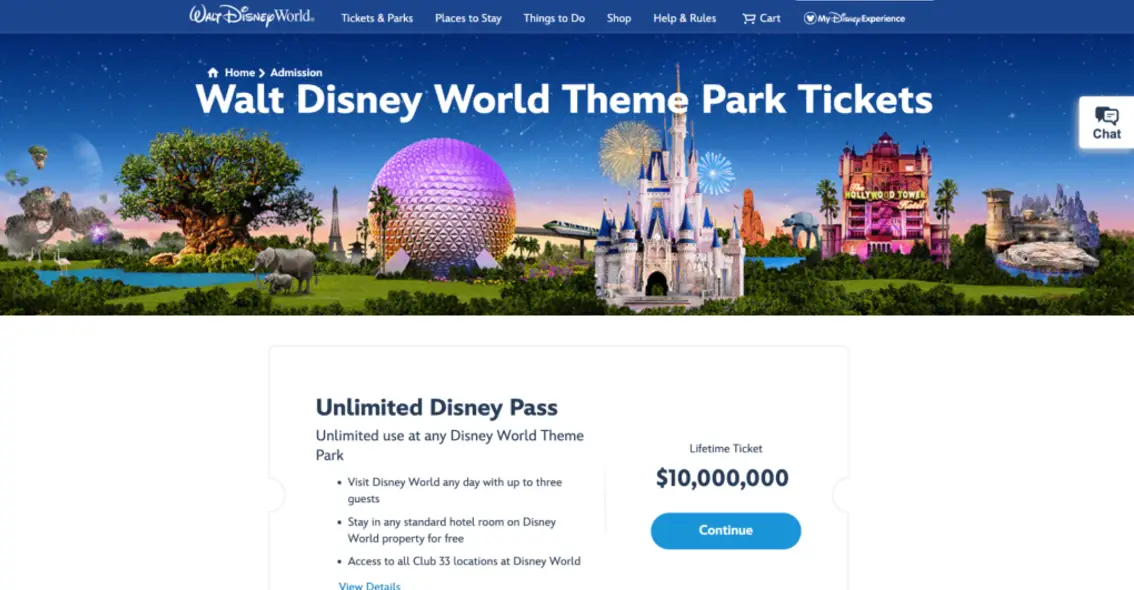The width and height of the screenshot is (1134, 590).
Task: Open the Tickets & Parks menu
Action: click(376, 17)
